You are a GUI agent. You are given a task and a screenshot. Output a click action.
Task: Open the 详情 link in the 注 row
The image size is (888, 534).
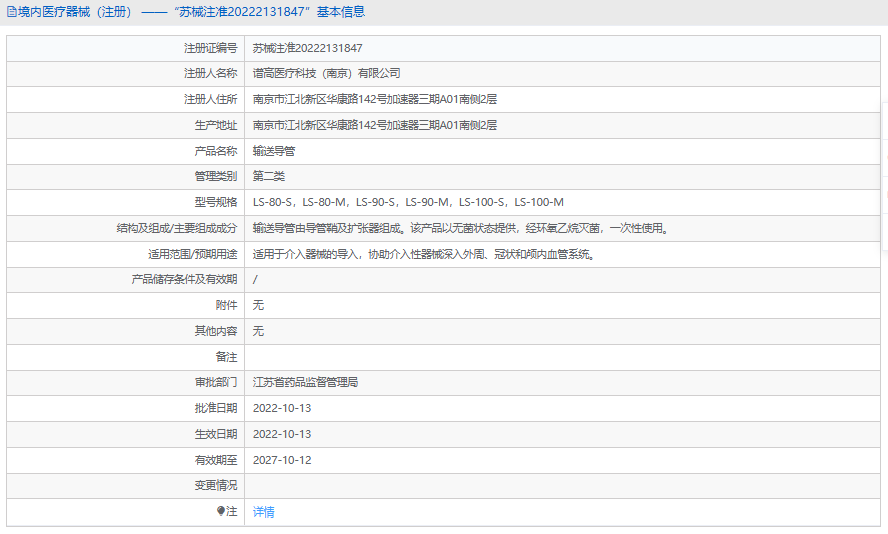coord(263,512)
